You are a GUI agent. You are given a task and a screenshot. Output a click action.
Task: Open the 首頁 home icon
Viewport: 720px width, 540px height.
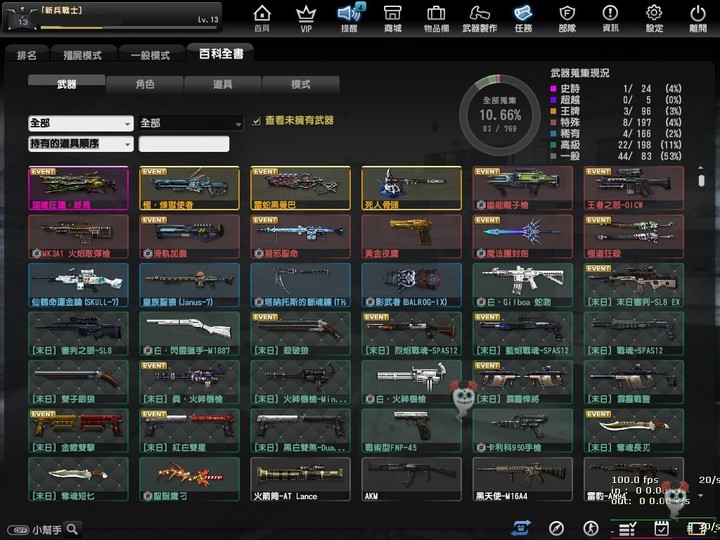(262, 17)
